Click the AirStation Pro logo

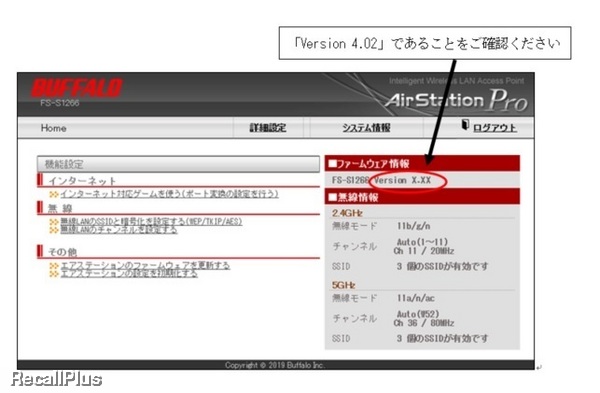click(x=456, y=100)
